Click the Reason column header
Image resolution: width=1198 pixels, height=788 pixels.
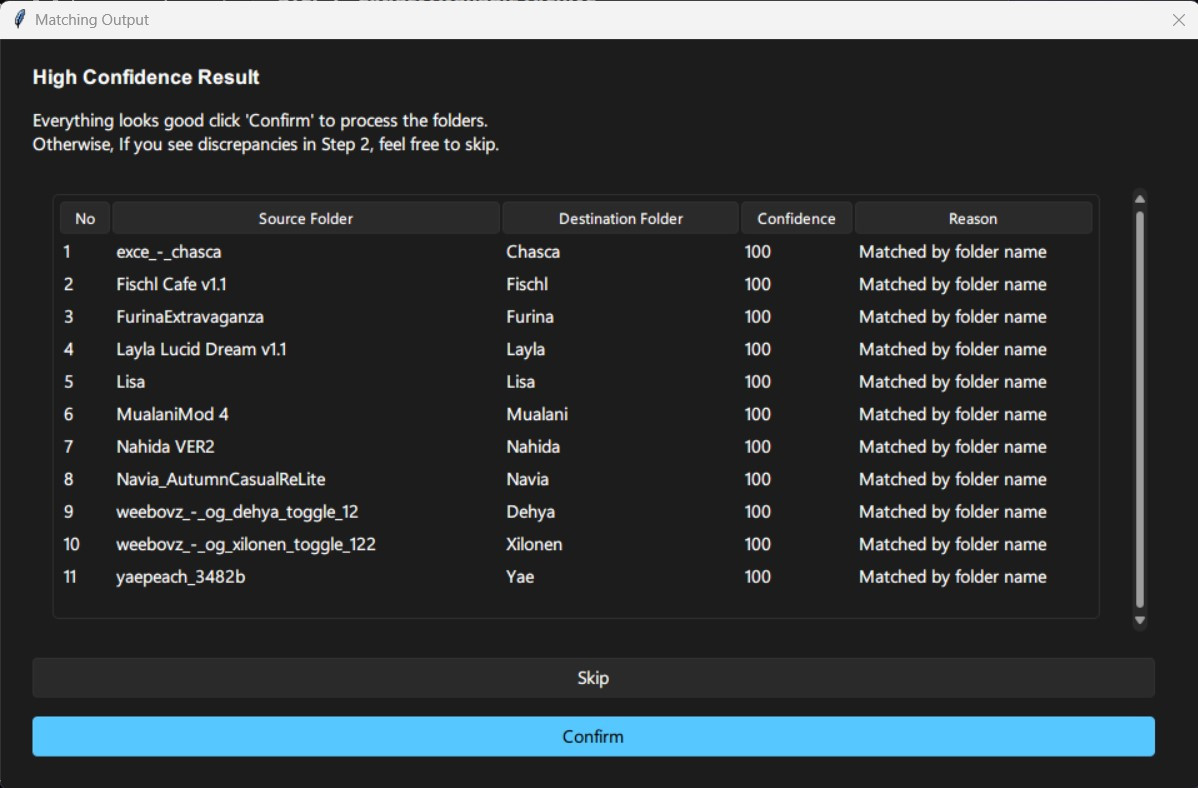[973, 218]
